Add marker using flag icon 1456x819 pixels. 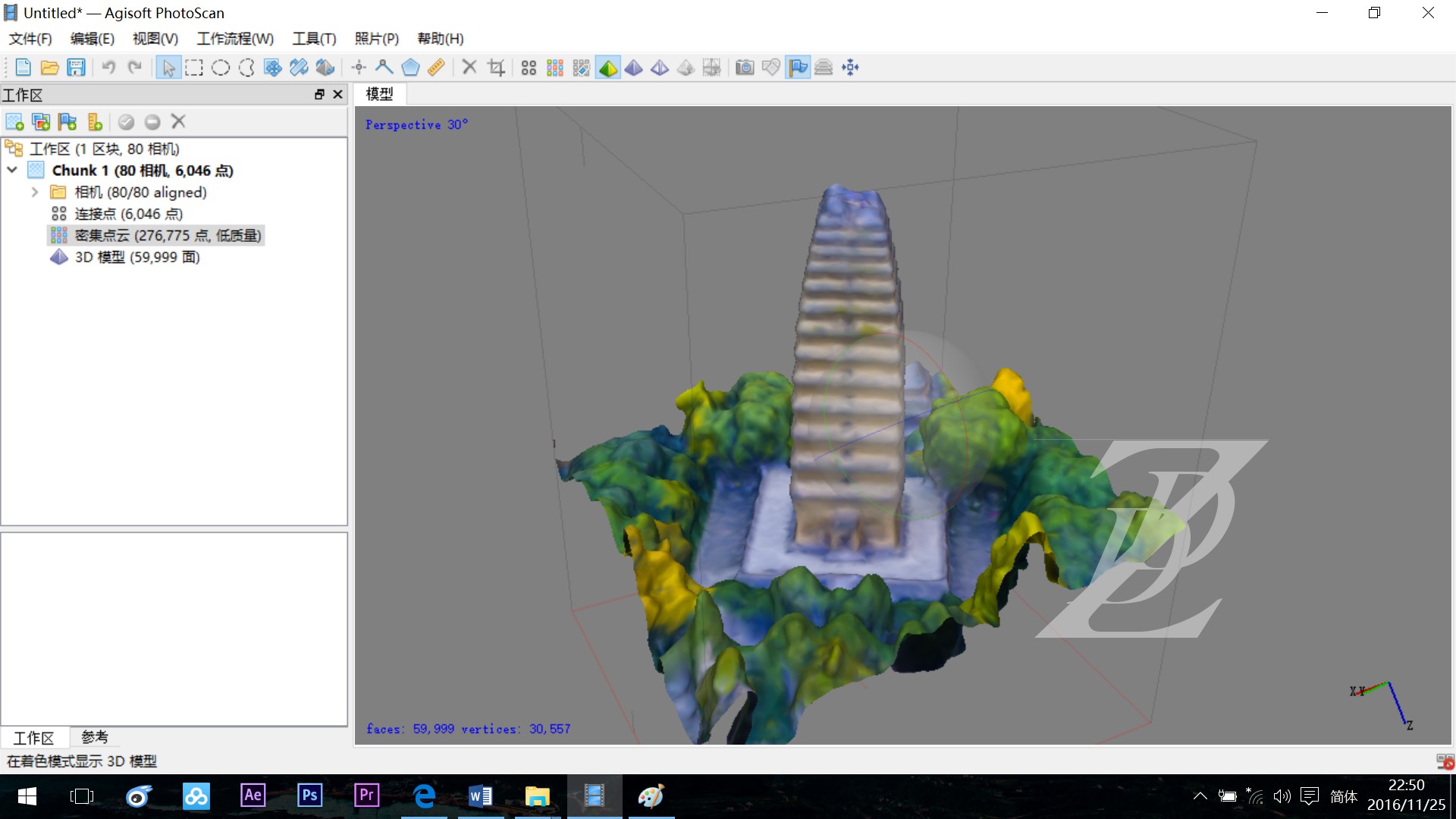pos(67,122)
